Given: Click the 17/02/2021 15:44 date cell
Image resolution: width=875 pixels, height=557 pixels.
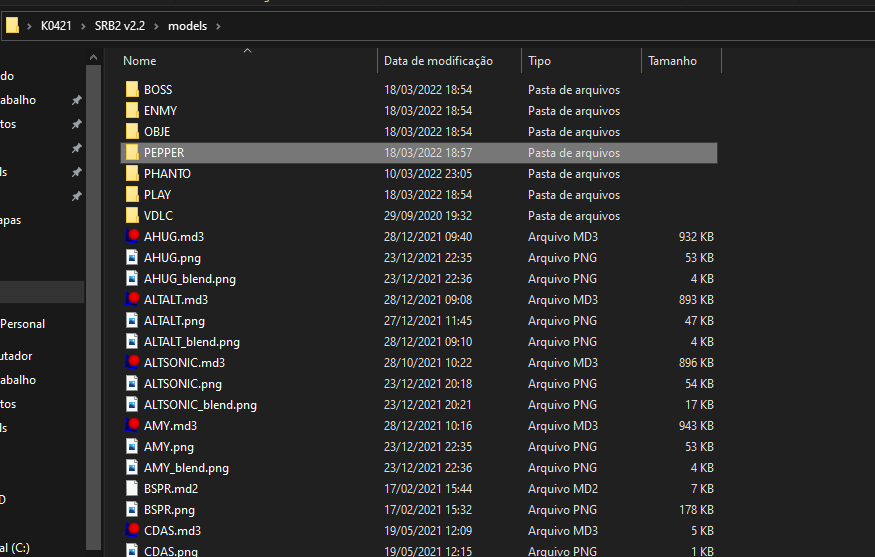Looking at the screenshot, I should 427,488.
